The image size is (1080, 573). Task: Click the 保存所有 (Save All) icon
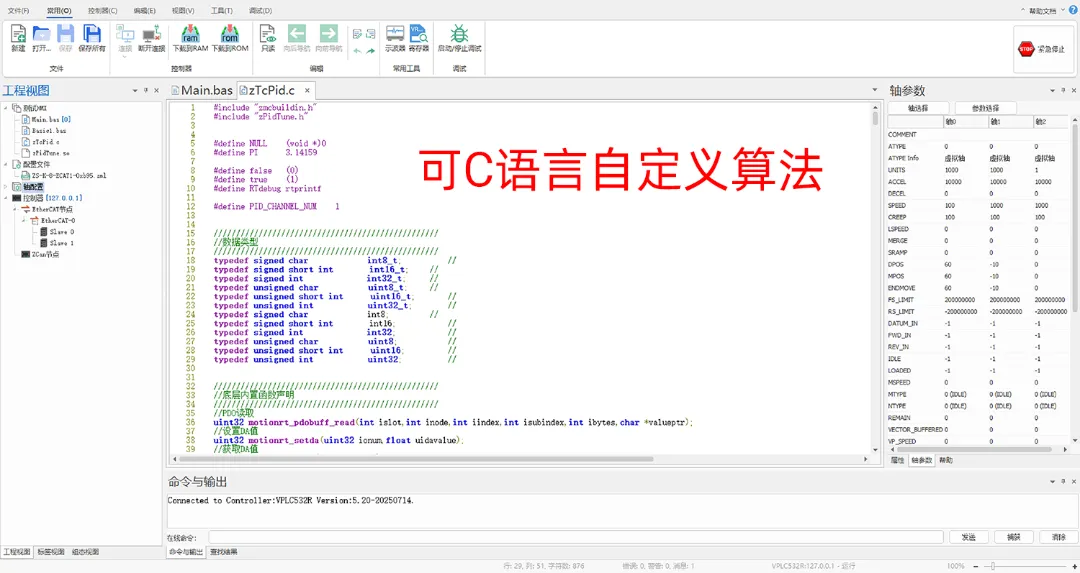point(92,34)
